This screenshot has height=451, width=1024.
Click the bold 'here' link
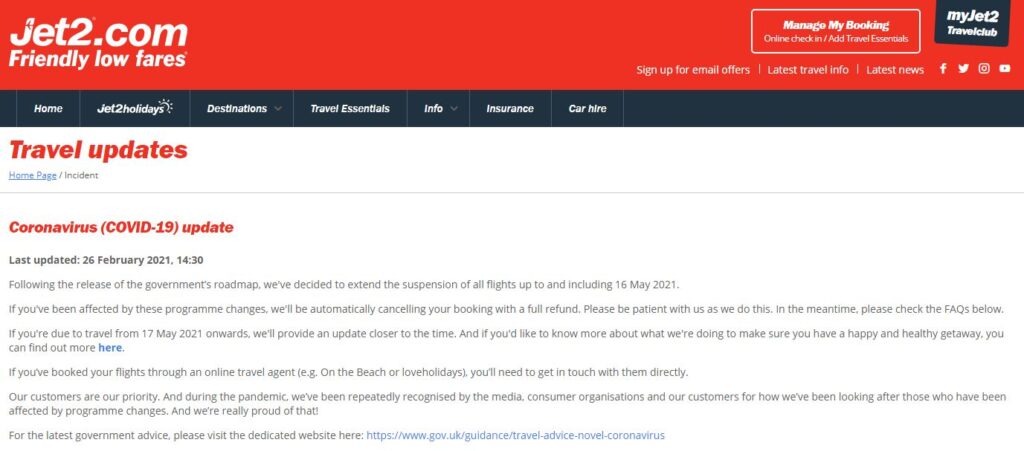pos(110,348)
